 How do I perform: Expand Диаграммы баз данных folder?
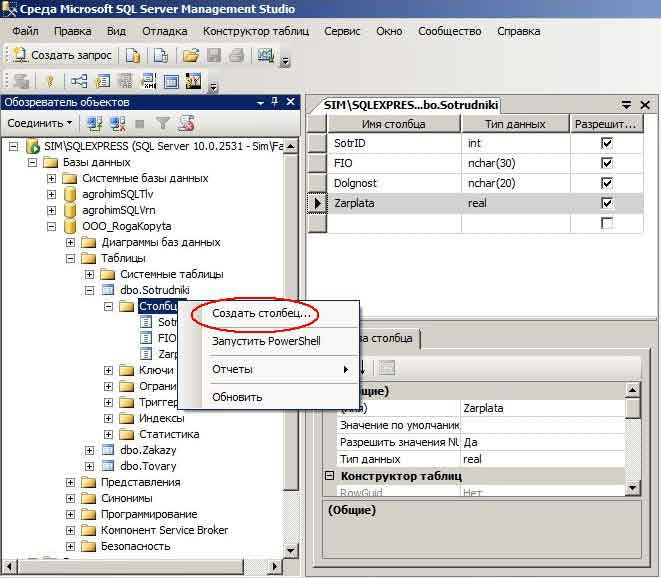70,242
